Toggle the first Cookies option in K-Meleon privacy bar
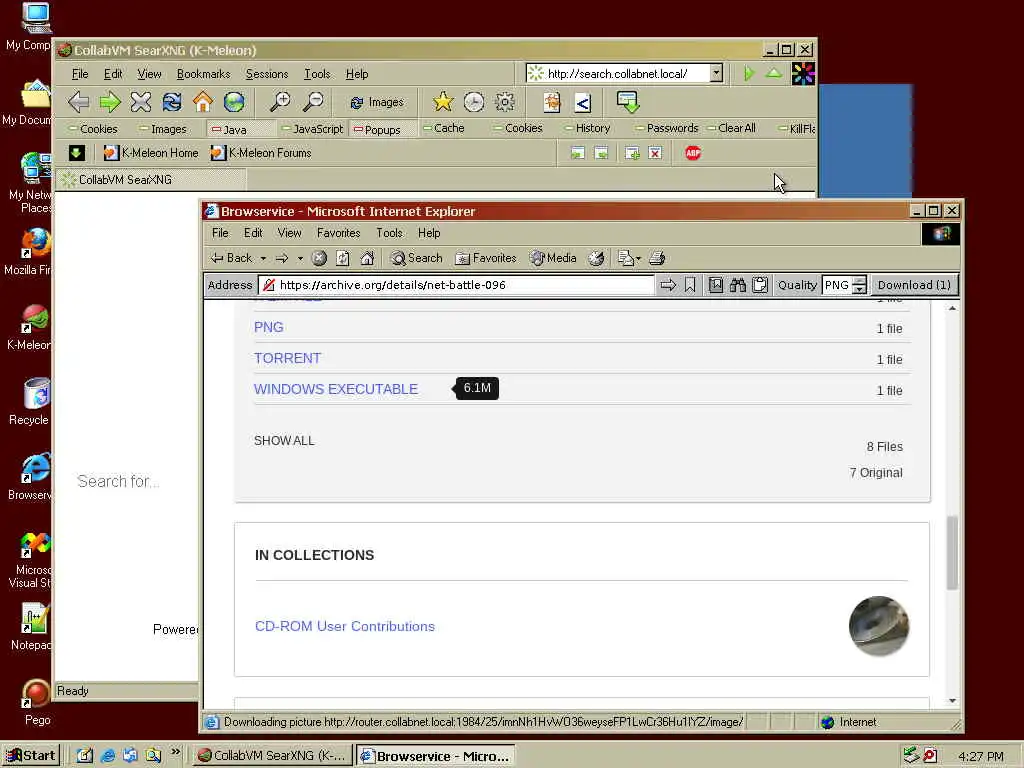 pos(93,129)
